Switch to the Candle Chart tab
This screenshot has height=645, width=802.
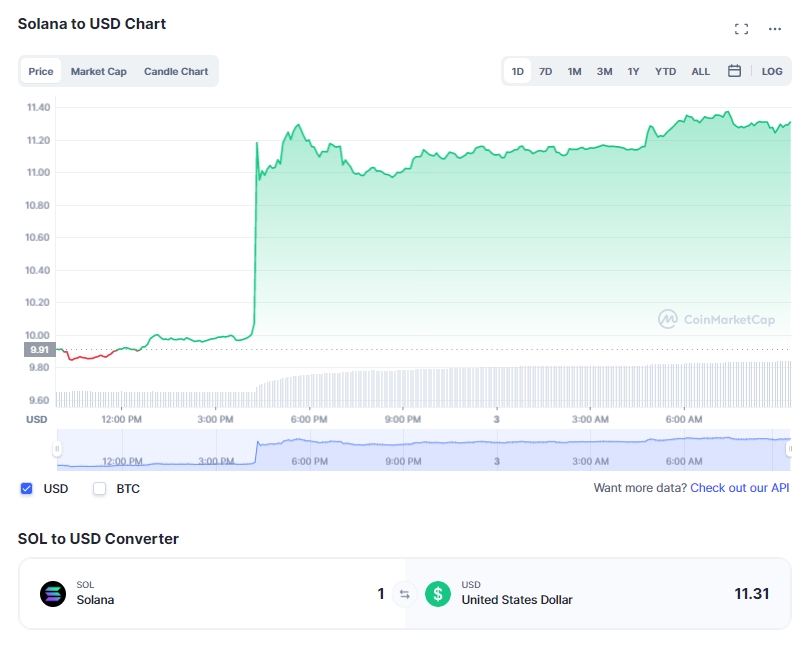coord(176,71)
